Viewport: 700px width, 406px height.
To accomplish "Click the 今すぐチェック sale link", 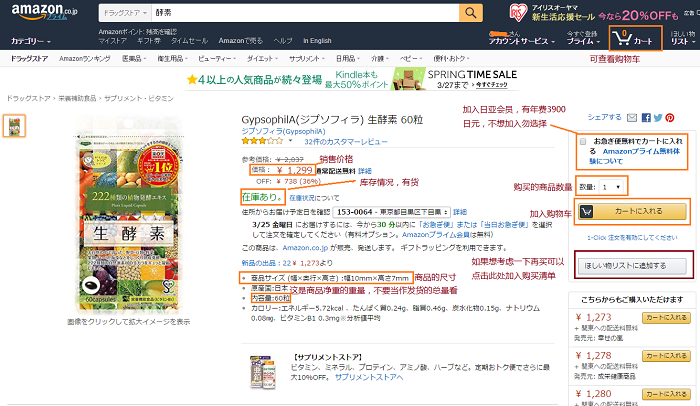I will 492,85.
